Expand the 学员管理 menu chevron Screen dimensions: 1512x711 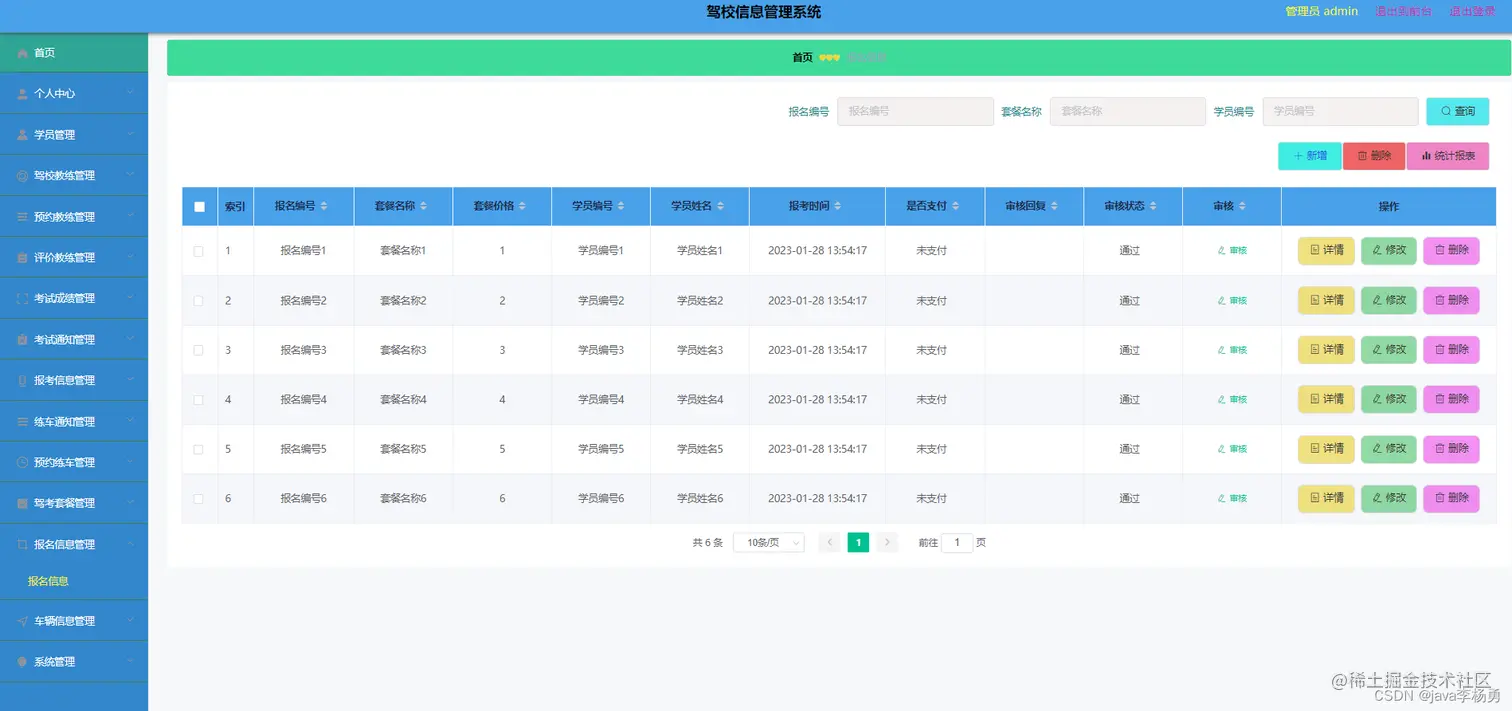131,134
